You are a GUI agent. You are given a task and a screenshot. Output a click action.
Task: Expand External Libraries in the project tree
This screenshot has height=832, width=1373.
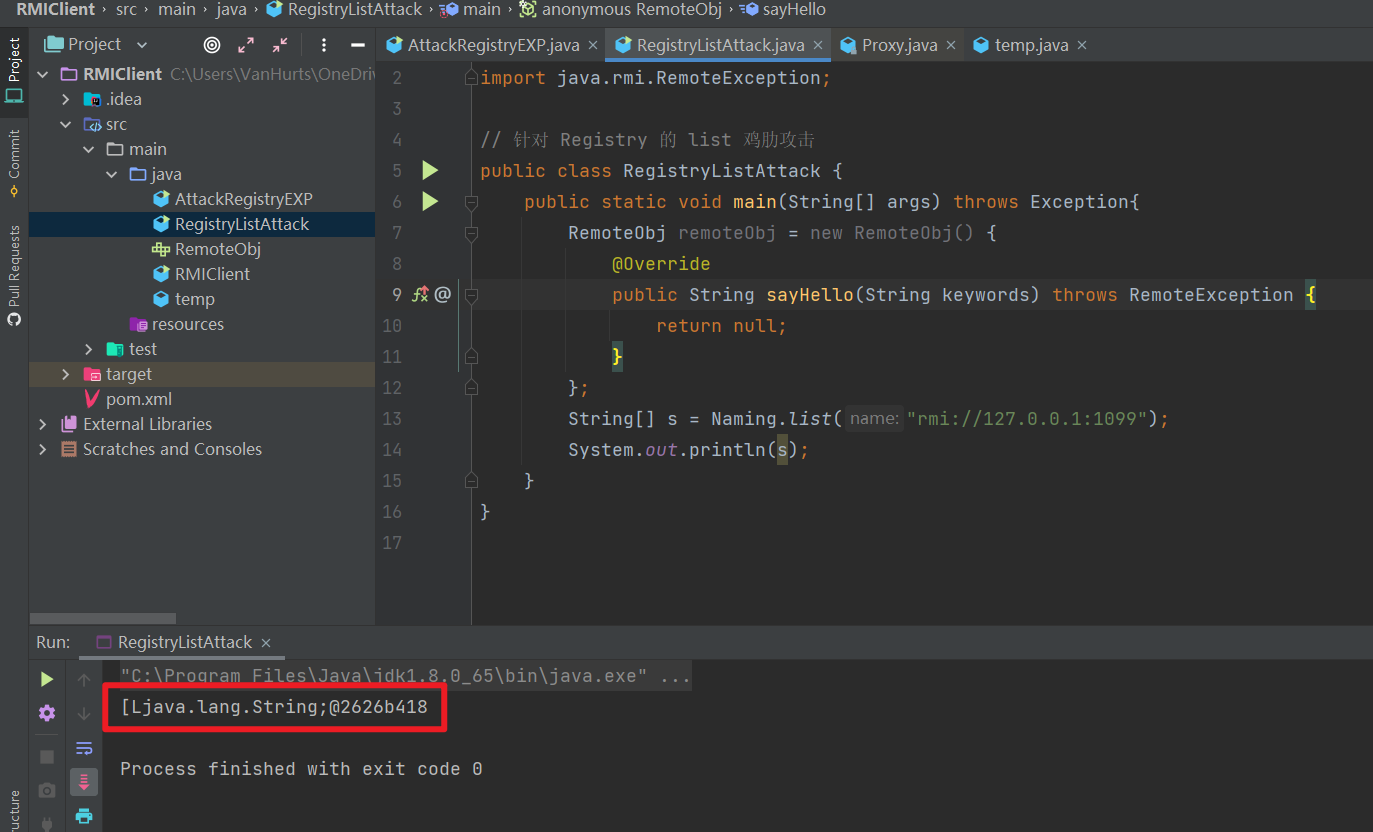pos(43,424)
